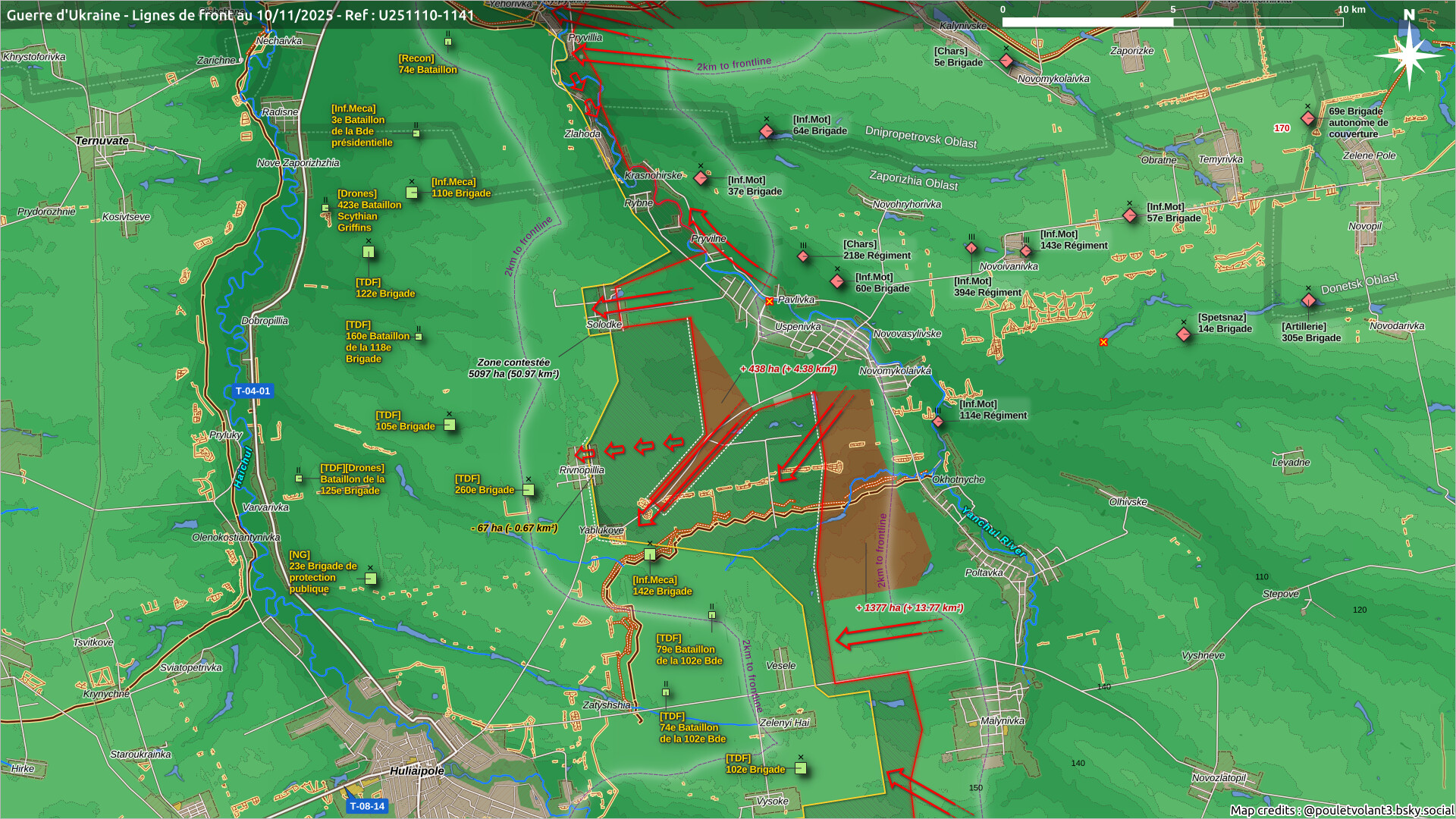Screen dimensions: 1456x819
Task: Click the 110e Brigade green square icon
Action: point(412,193)
